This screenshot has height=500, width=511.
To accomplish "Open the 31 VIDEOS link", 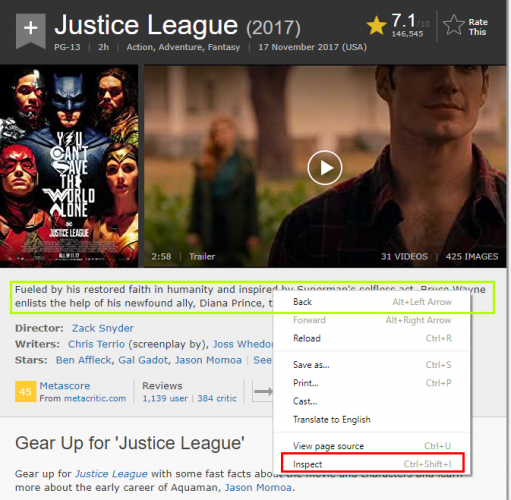I will (x=404, y=256).
